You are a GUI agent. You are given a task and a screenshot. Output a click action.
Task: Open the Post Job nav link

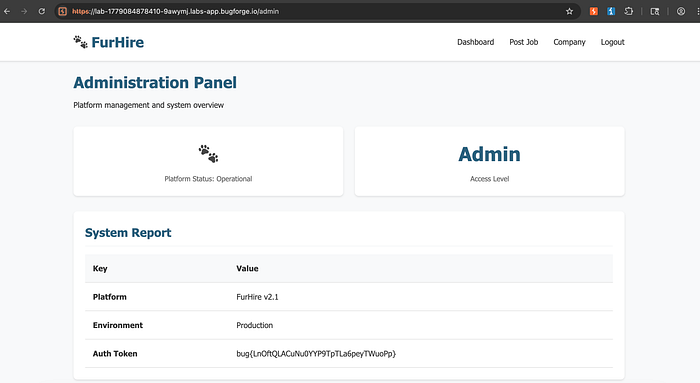tap(524, 42)
